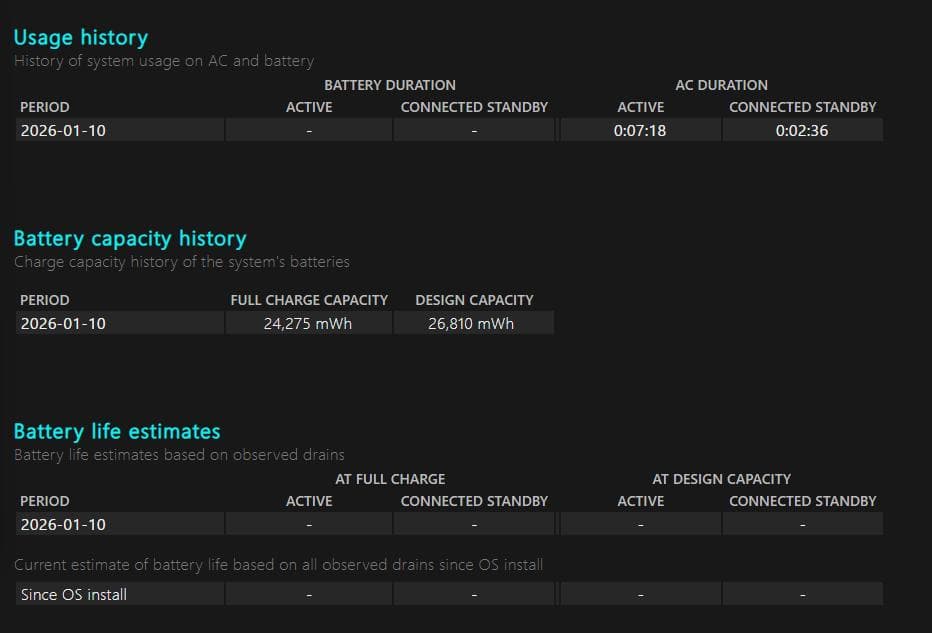Screen dimensions: 932x633
Task: Select the DESIGN CAPACITY column header
Action: pos(474,300)
